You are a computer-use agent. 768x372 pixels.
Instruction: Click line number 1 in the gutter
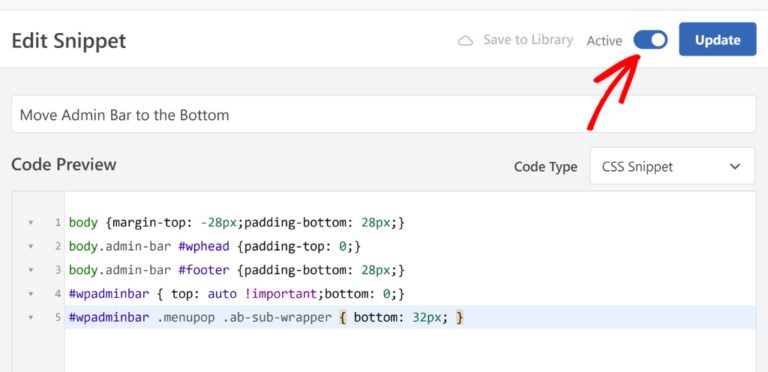(x=58, y=223)
